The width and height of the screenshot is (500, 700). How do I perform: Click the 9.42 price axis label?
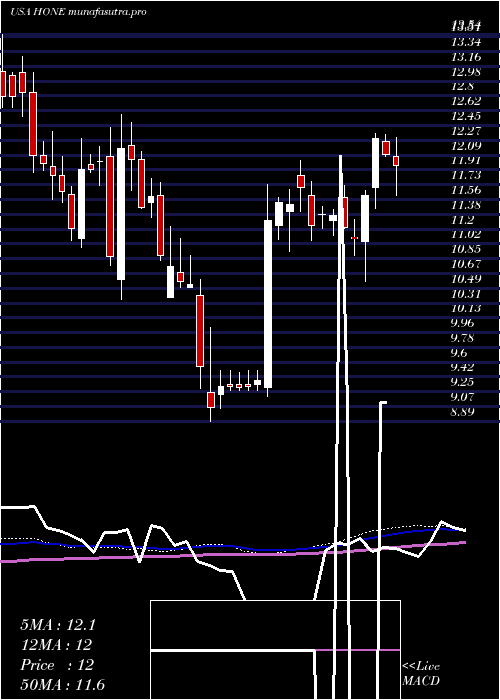click(x=462, y=367)
